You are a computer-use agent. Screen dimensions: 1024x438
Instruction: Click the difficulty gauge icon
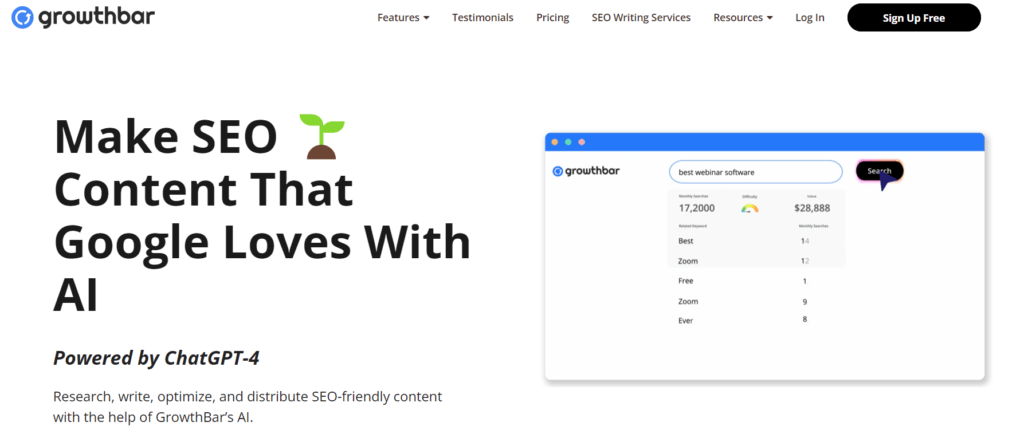(x=750, y=209)
